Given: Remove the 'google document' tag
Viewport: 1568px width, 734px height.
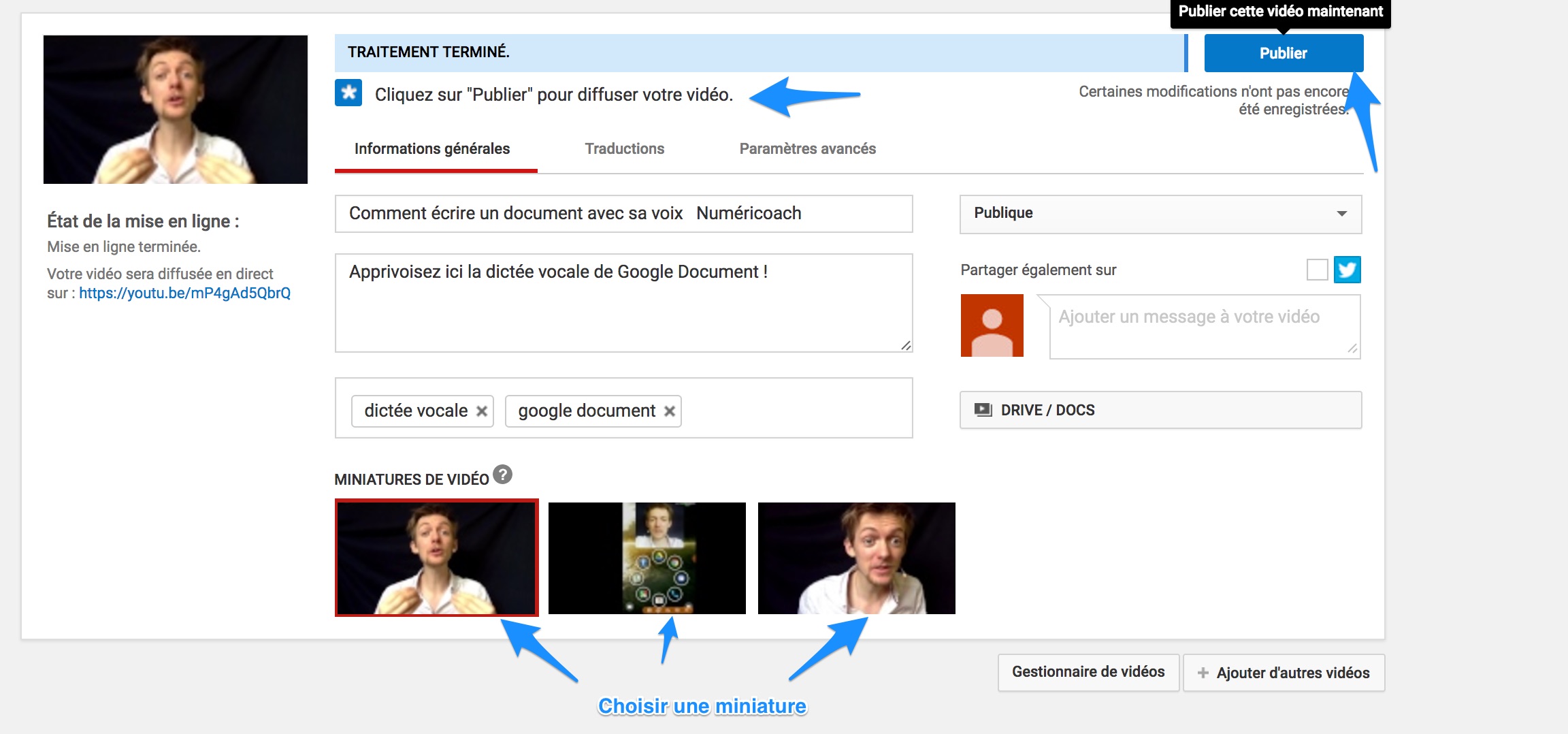Looking at the screenshot, I should pos(670,411).
